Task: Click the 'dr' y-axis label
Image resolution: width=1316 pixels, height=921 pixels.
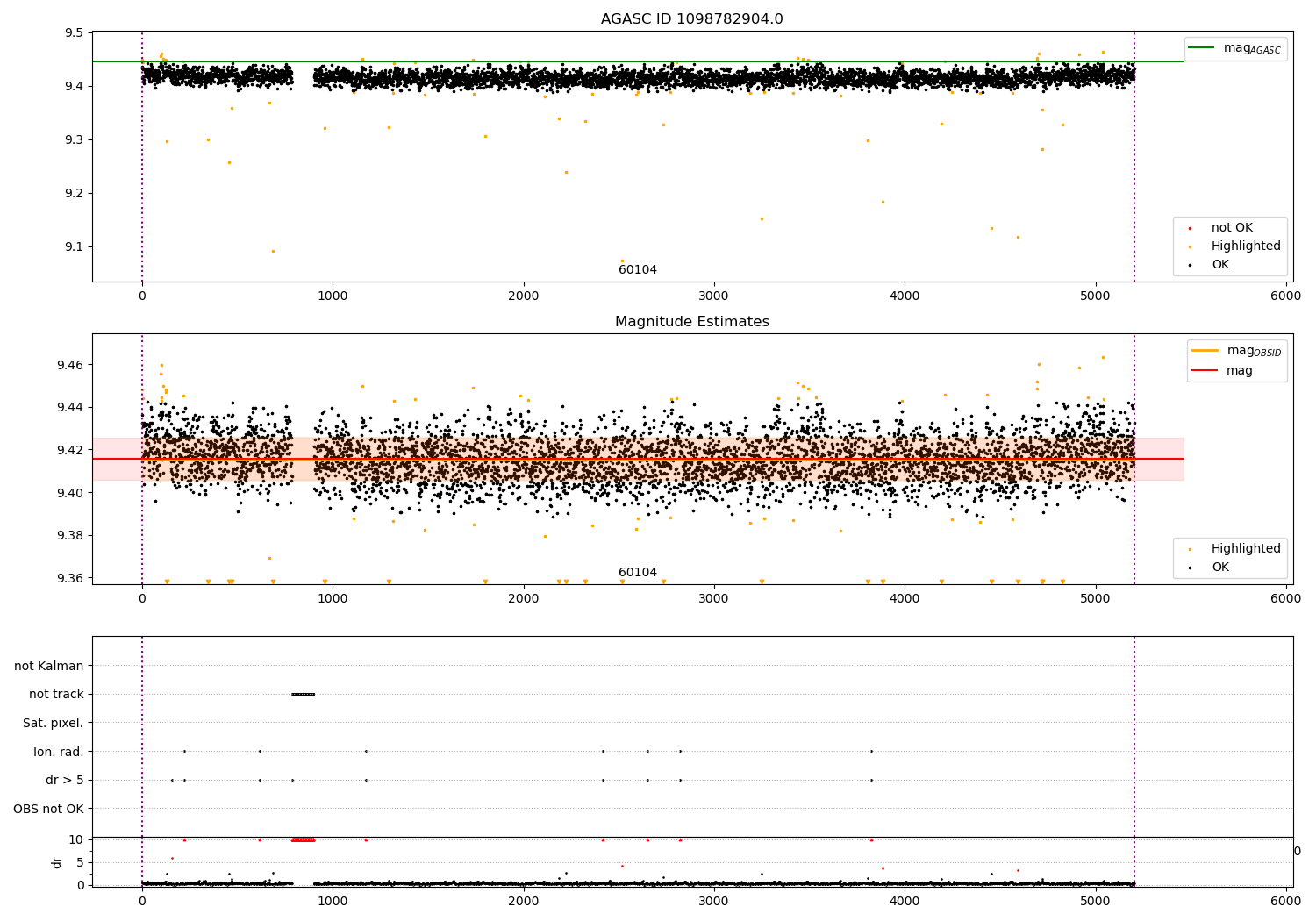Action: click(57, 862)
